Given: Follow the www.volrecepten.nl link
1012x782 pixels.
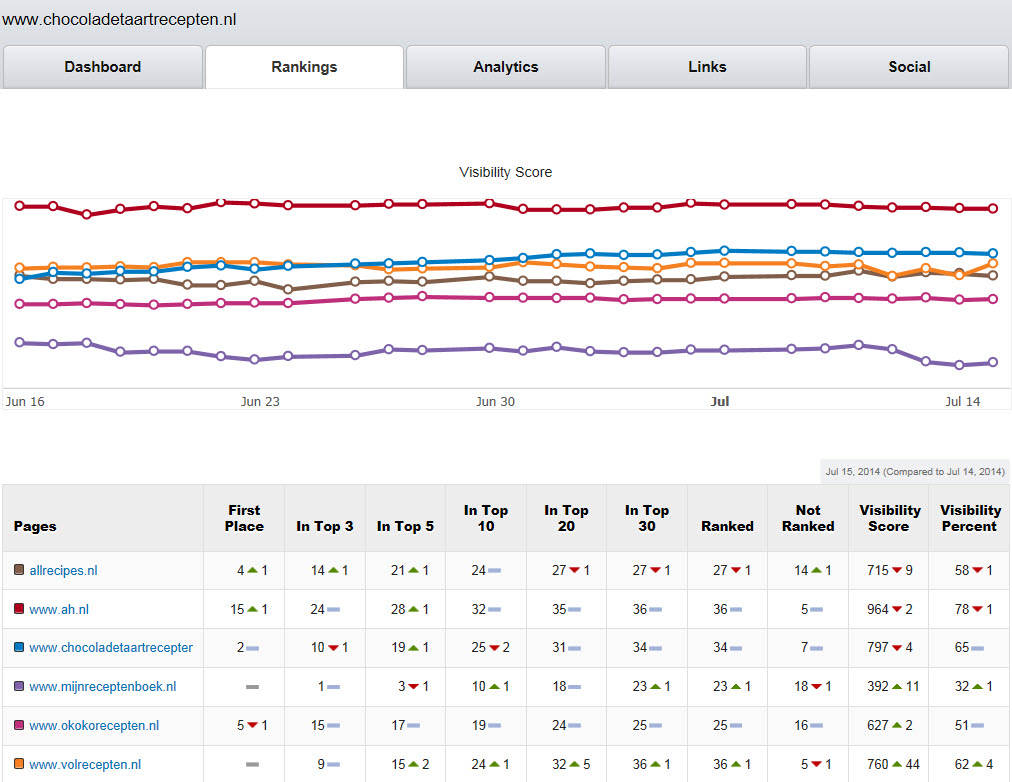Looking at the screenshot, I should 85,765.
